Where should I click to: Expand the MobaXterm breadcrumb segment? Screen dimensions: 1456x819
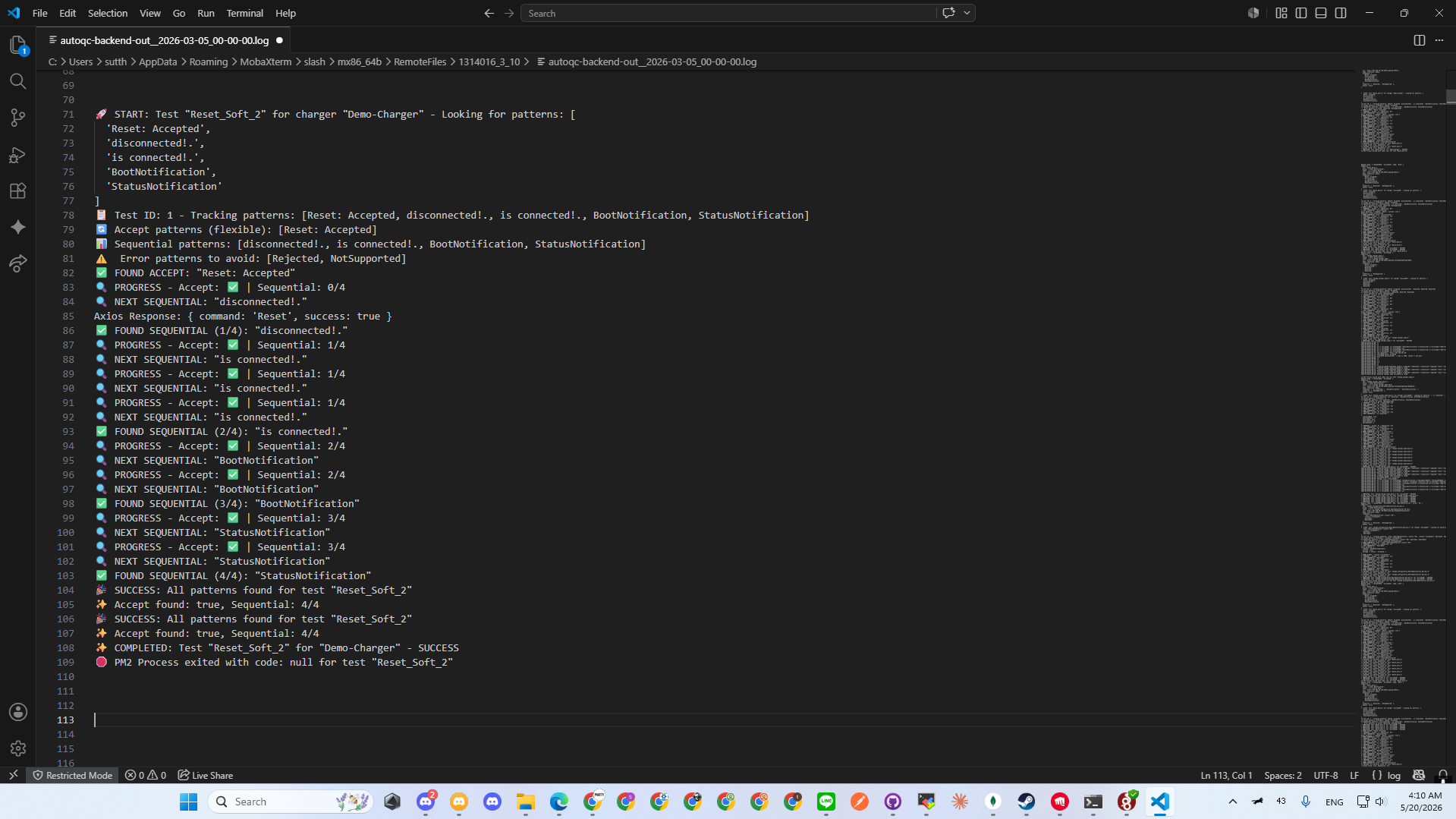pos(266,62)
